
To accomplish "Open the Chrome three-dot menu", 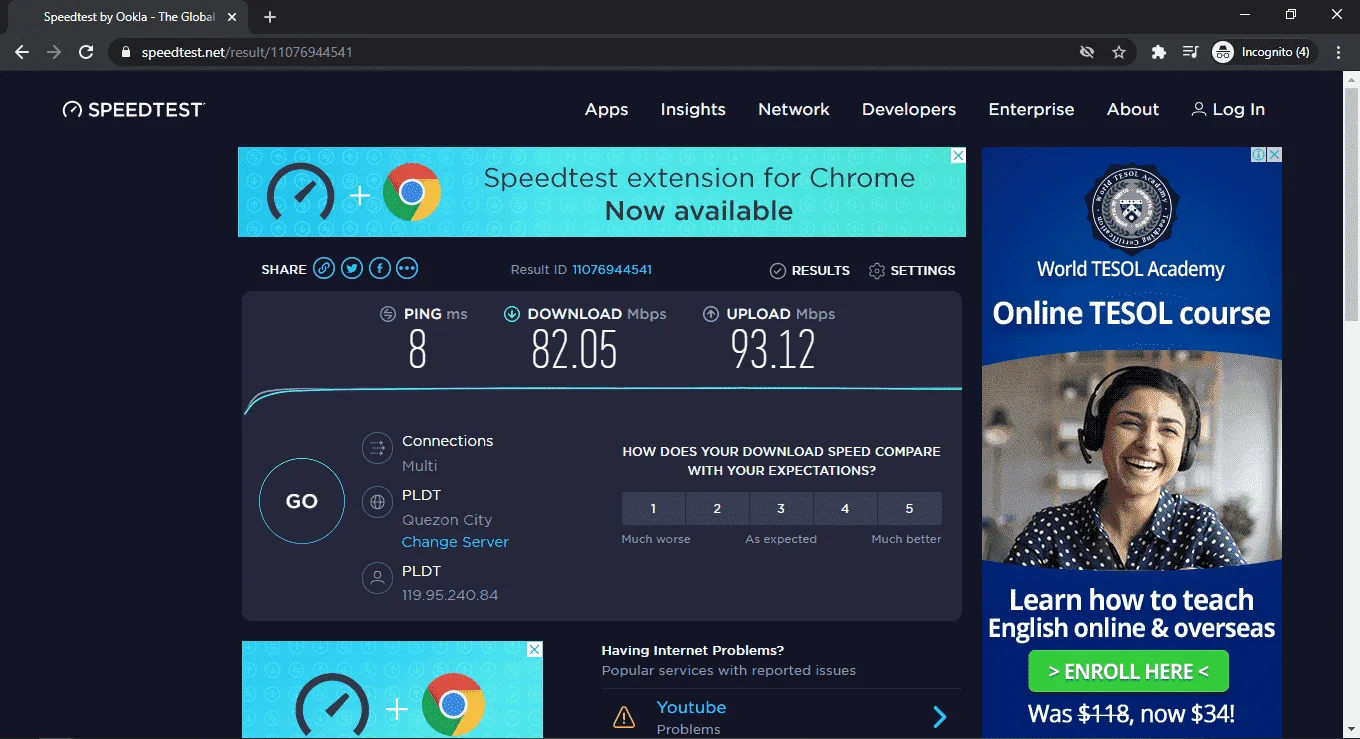I will (x=1339, y=52).
